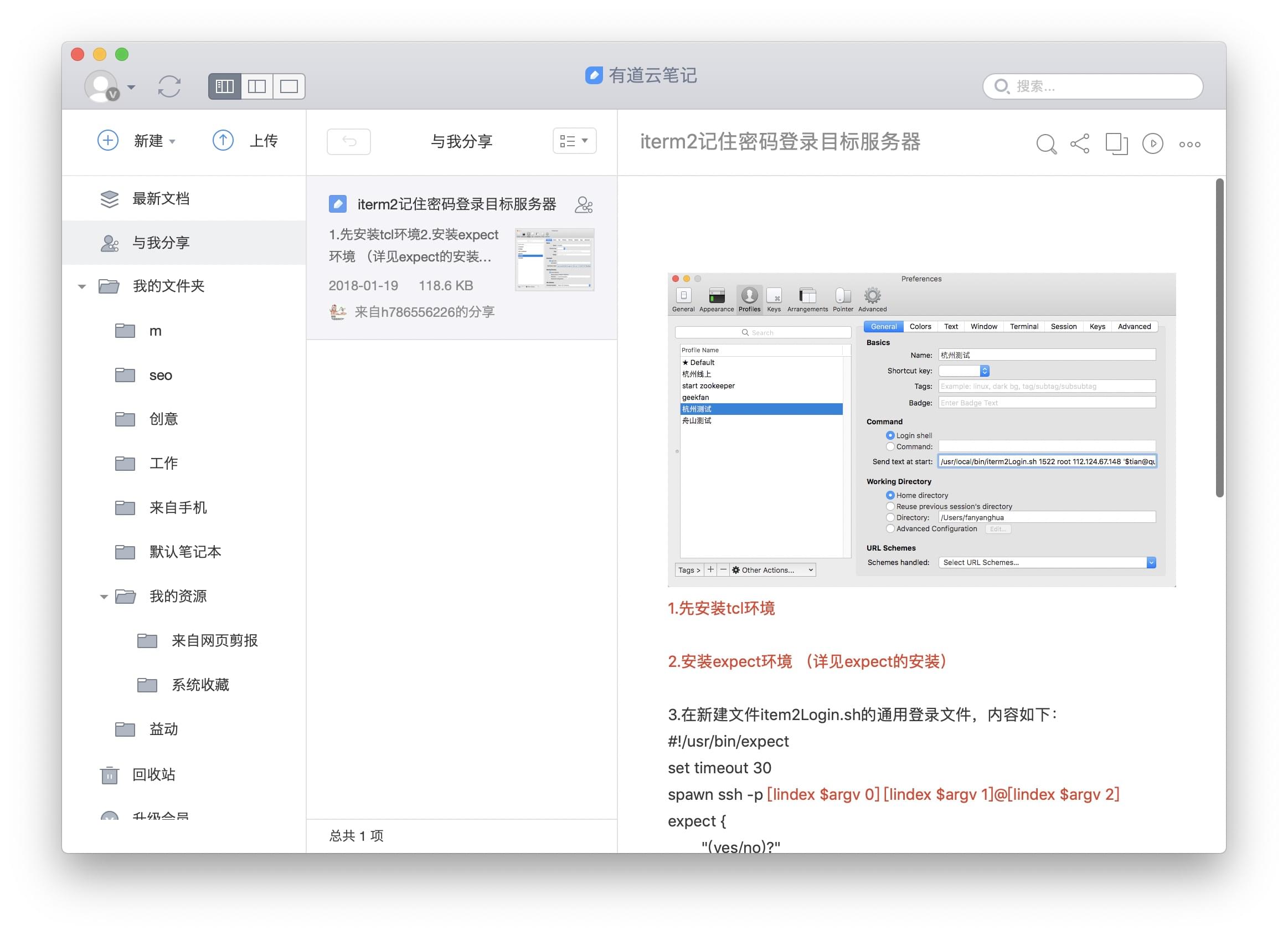Start slideshow presentation play icon
The height and width of the screenshot is (935, 1288).
click(x=1152, y=143)
